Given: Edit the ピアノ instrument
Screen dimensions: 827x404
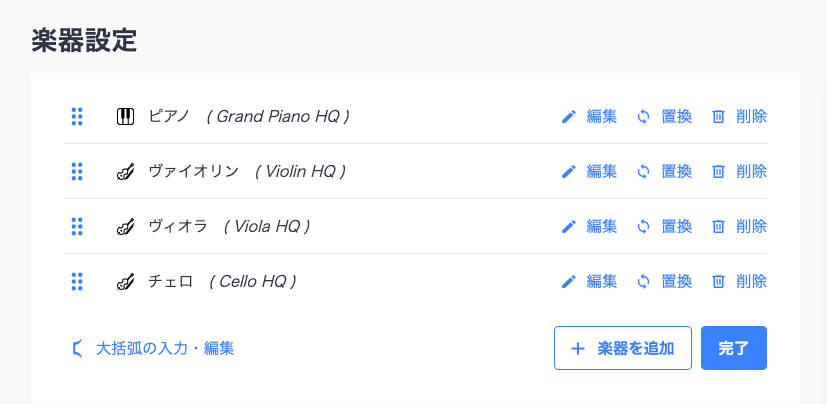Looking at the screenshot, I should (x=589, y=116).
